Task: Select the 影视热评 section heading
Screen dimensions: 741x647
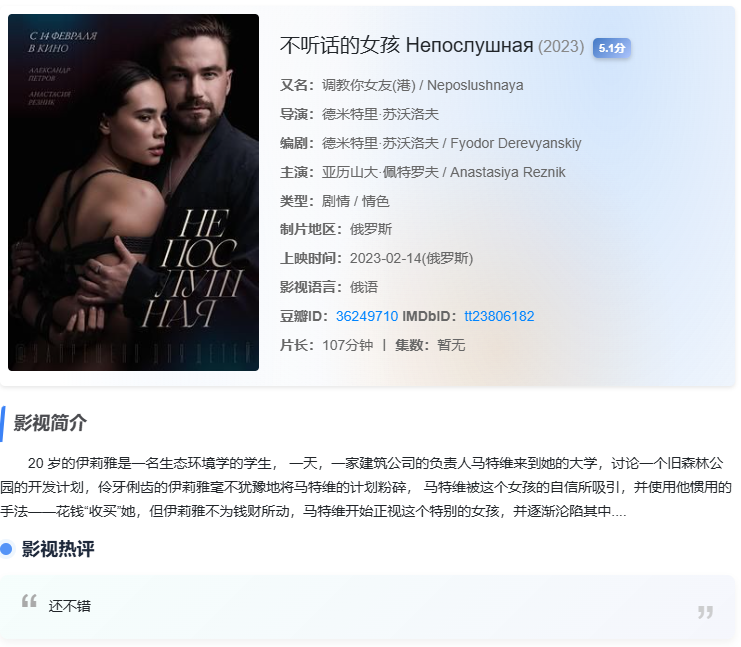Action: pos(58,549)
